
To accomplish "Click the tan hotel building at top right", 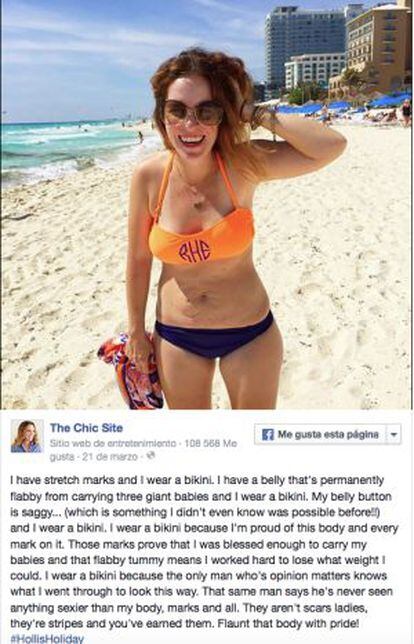I will tap(378, 47).
